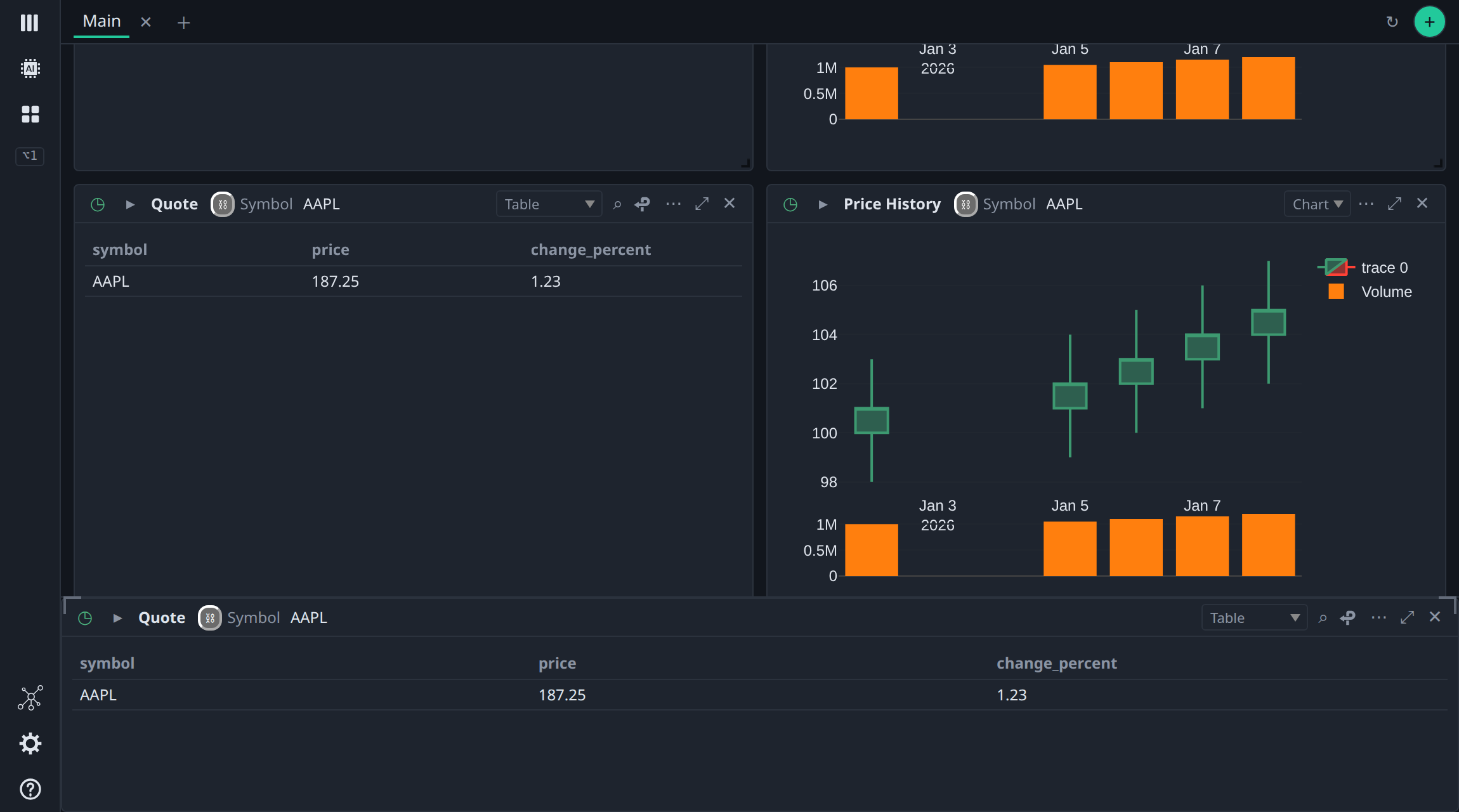Click the keyboard shortcut ⌥1 badge
The height and width of the screenshot is (812, 1459).
(x=30, y=155)
